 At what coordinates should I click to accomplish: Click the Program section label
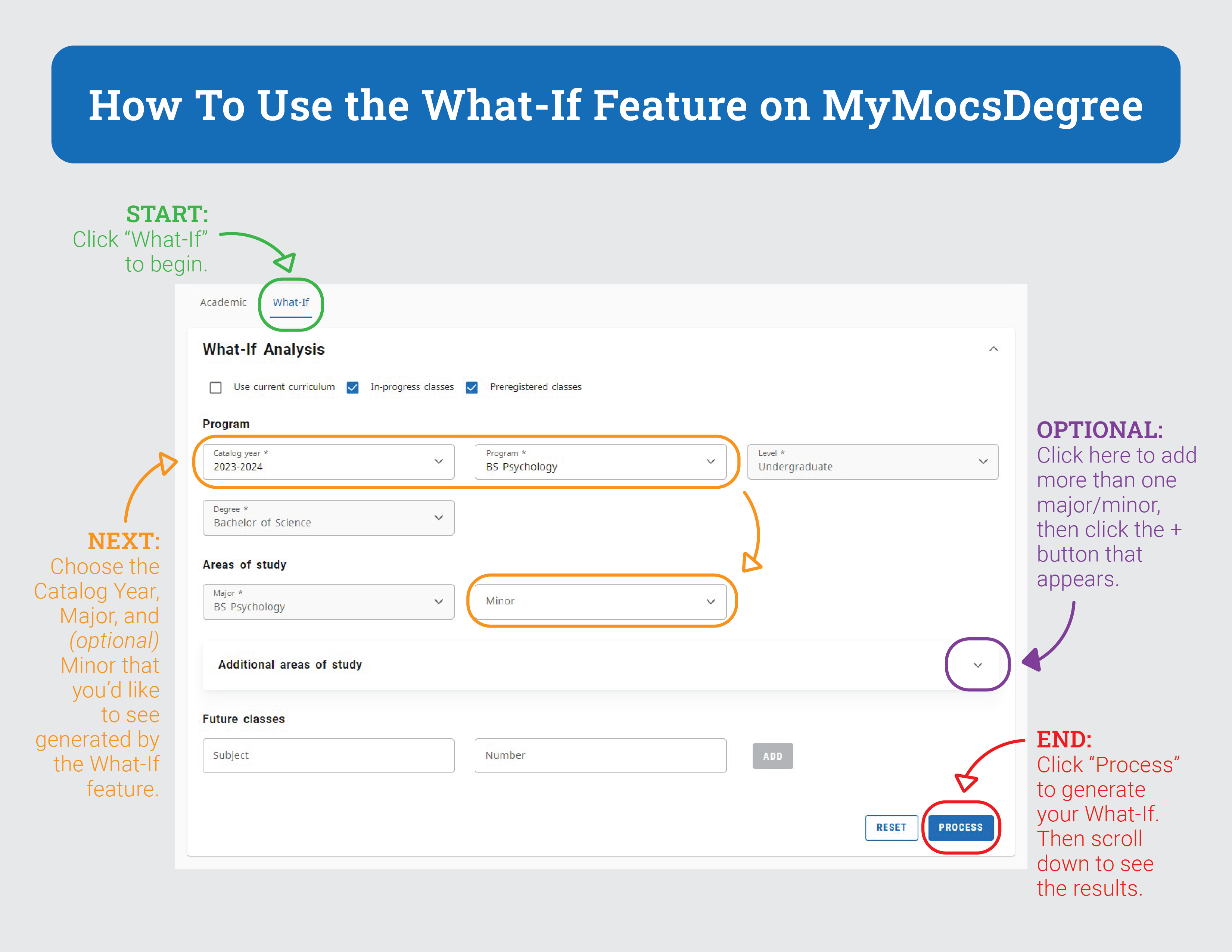click(225, 424)
